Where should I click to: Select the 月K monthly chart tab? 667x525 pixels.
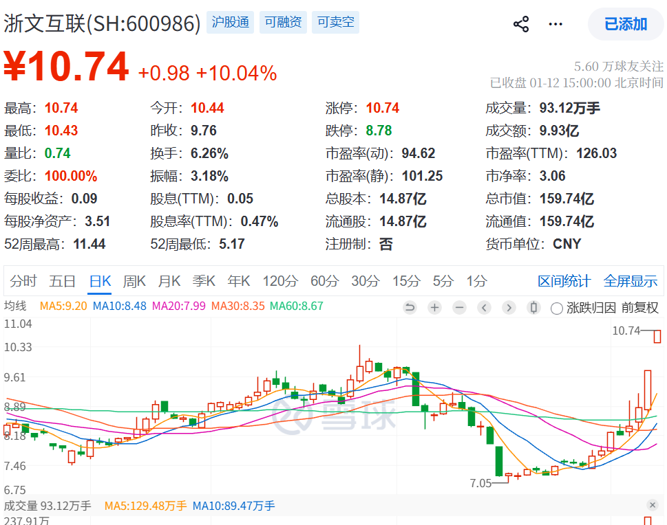pos(169,281)
